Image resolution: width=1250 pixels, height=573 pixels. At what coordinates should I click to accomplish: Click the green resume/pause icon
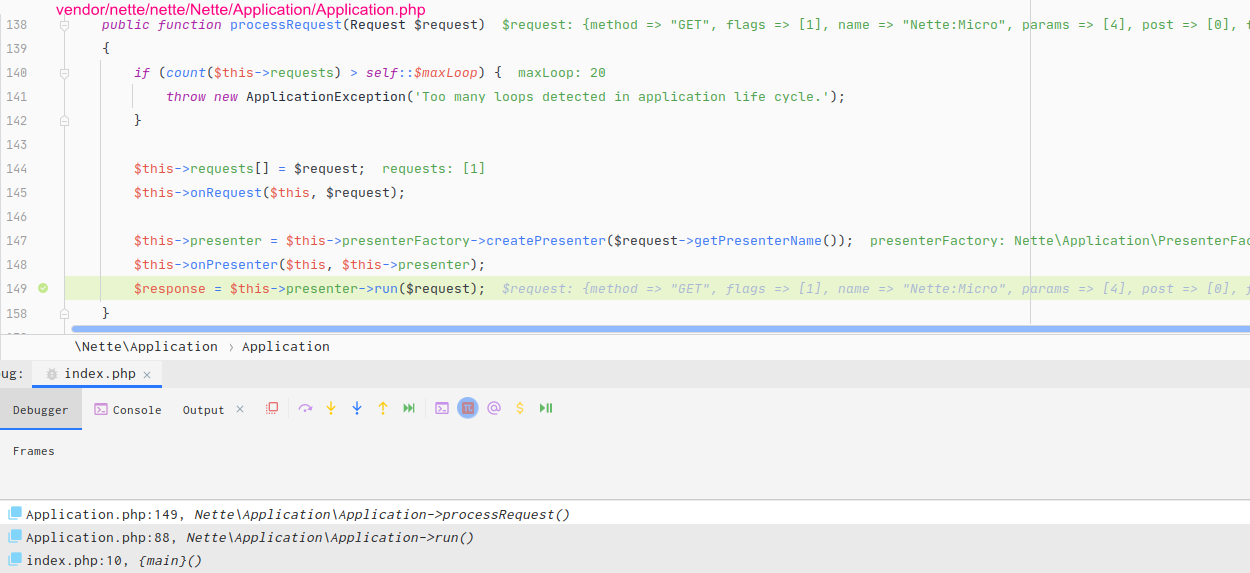pos(546,408)
